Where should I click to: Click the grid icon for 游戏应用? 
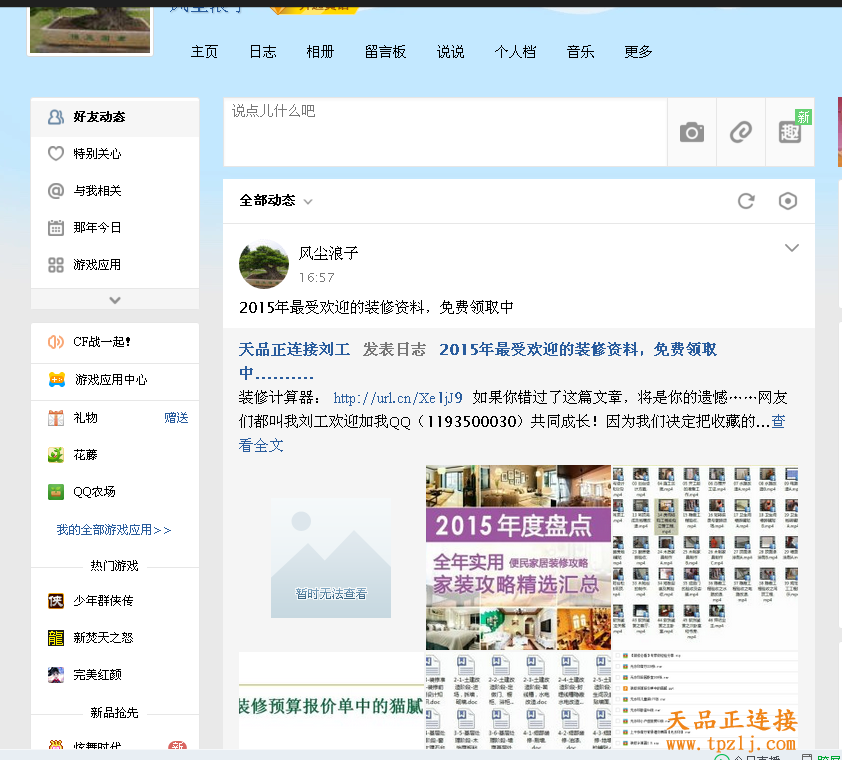pyautogui.click(x=56, y=265)
